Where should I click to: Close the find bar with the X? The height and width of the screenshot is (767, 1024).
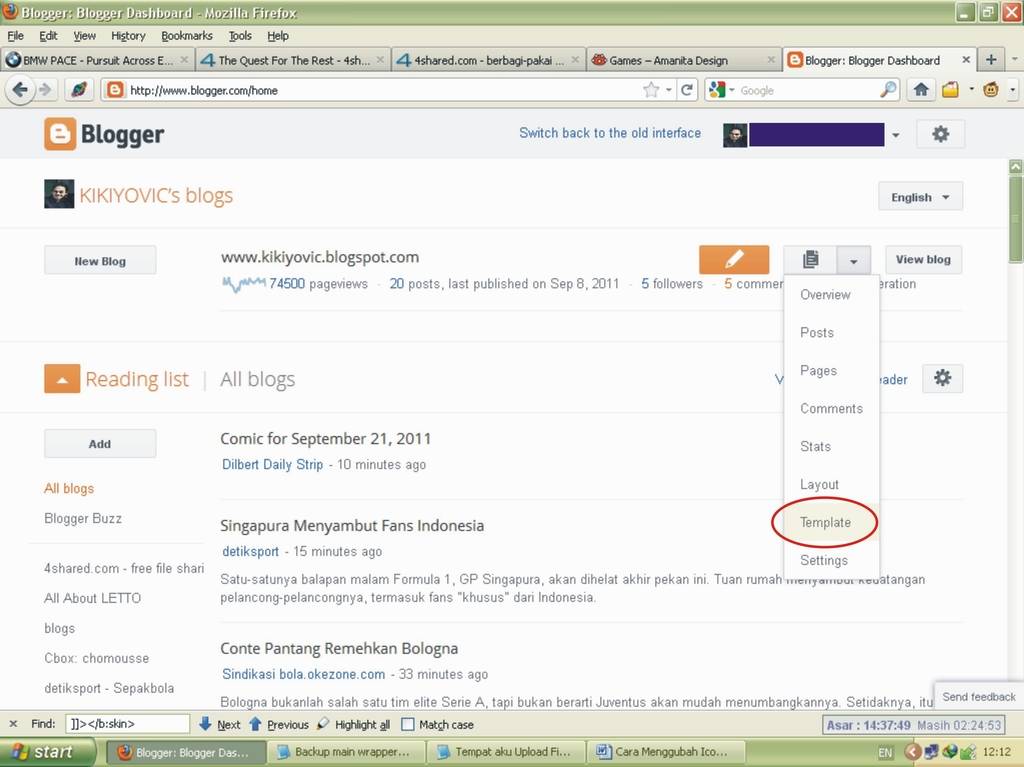(x=13, y=724)
